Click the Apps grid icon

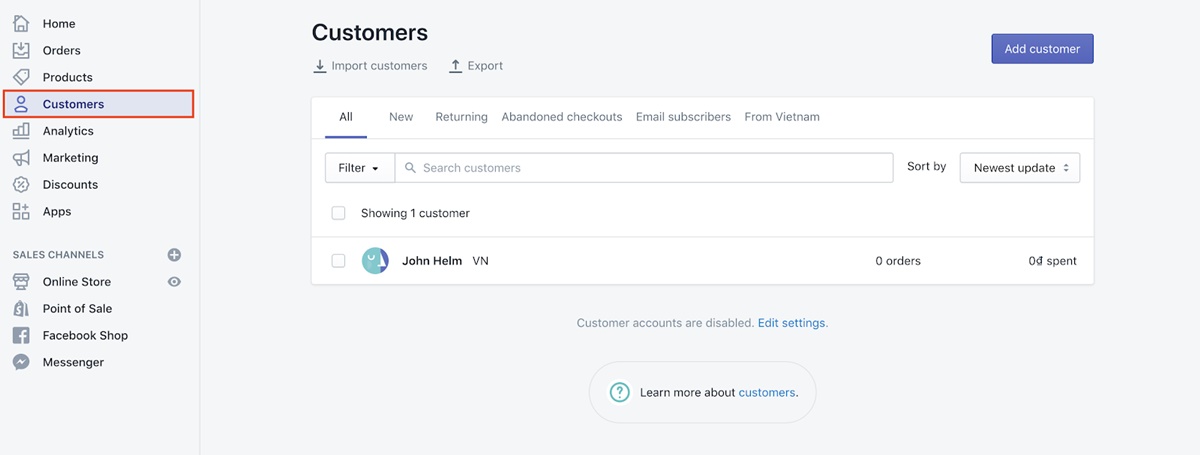tap(21, 212)
